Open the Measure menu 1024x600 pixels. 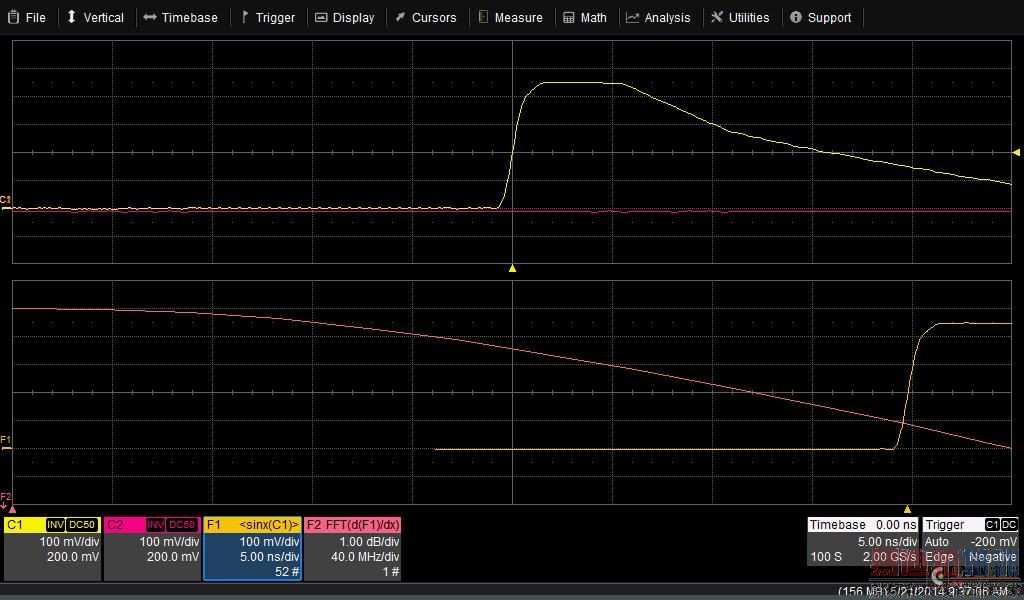(511, 18)
